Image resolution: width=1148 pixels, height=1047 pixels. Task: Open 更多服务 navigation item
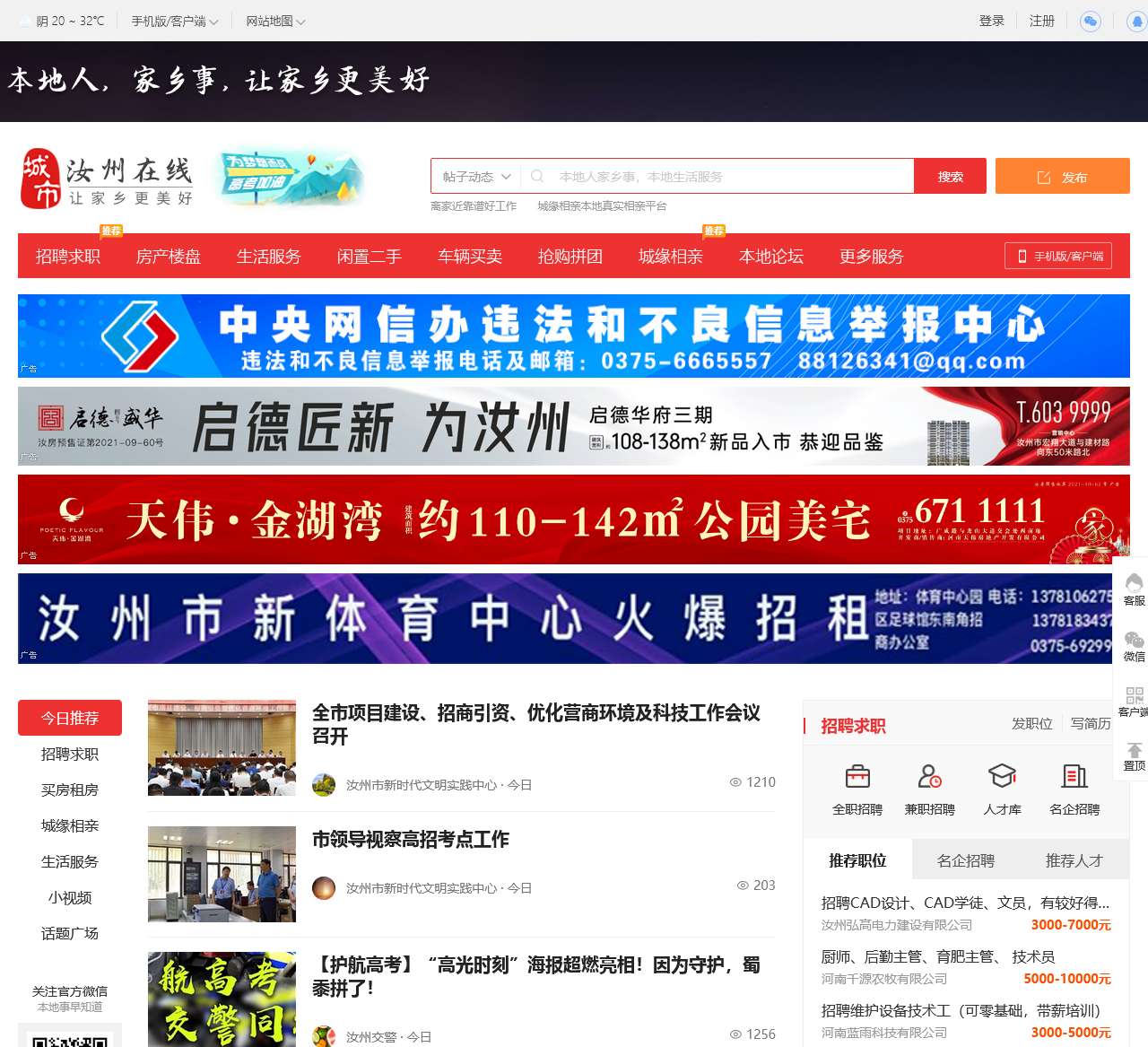tap(872, 257)
